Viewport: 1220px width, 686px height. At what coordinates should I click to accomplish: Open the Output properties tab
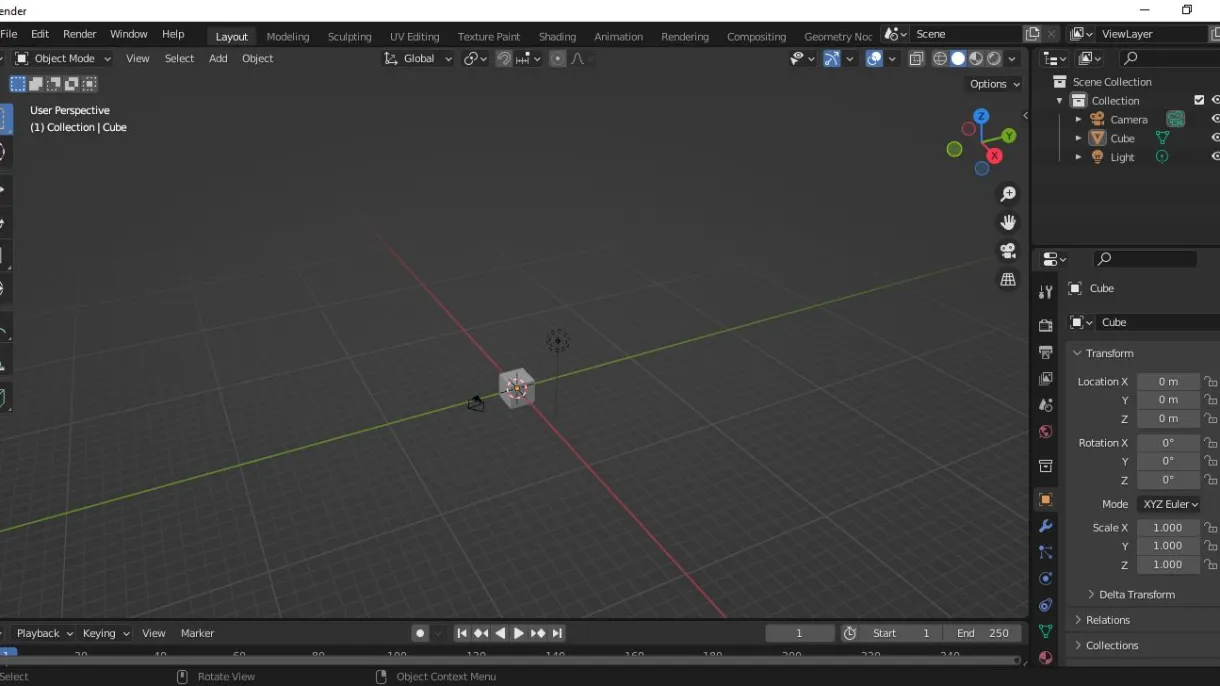pos(1045,352)
